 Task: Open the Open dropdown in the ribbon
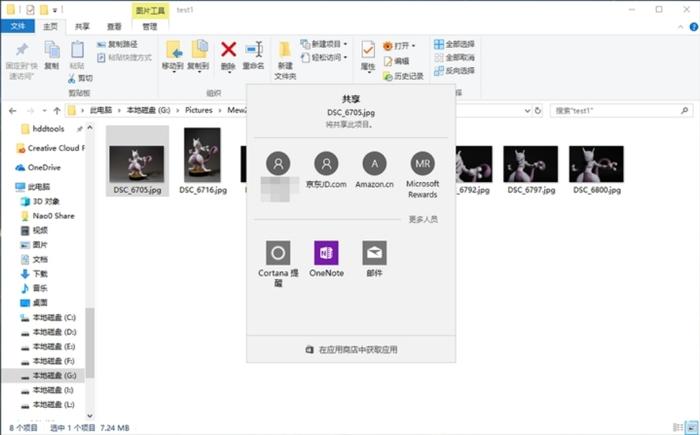tap(399, 46)
